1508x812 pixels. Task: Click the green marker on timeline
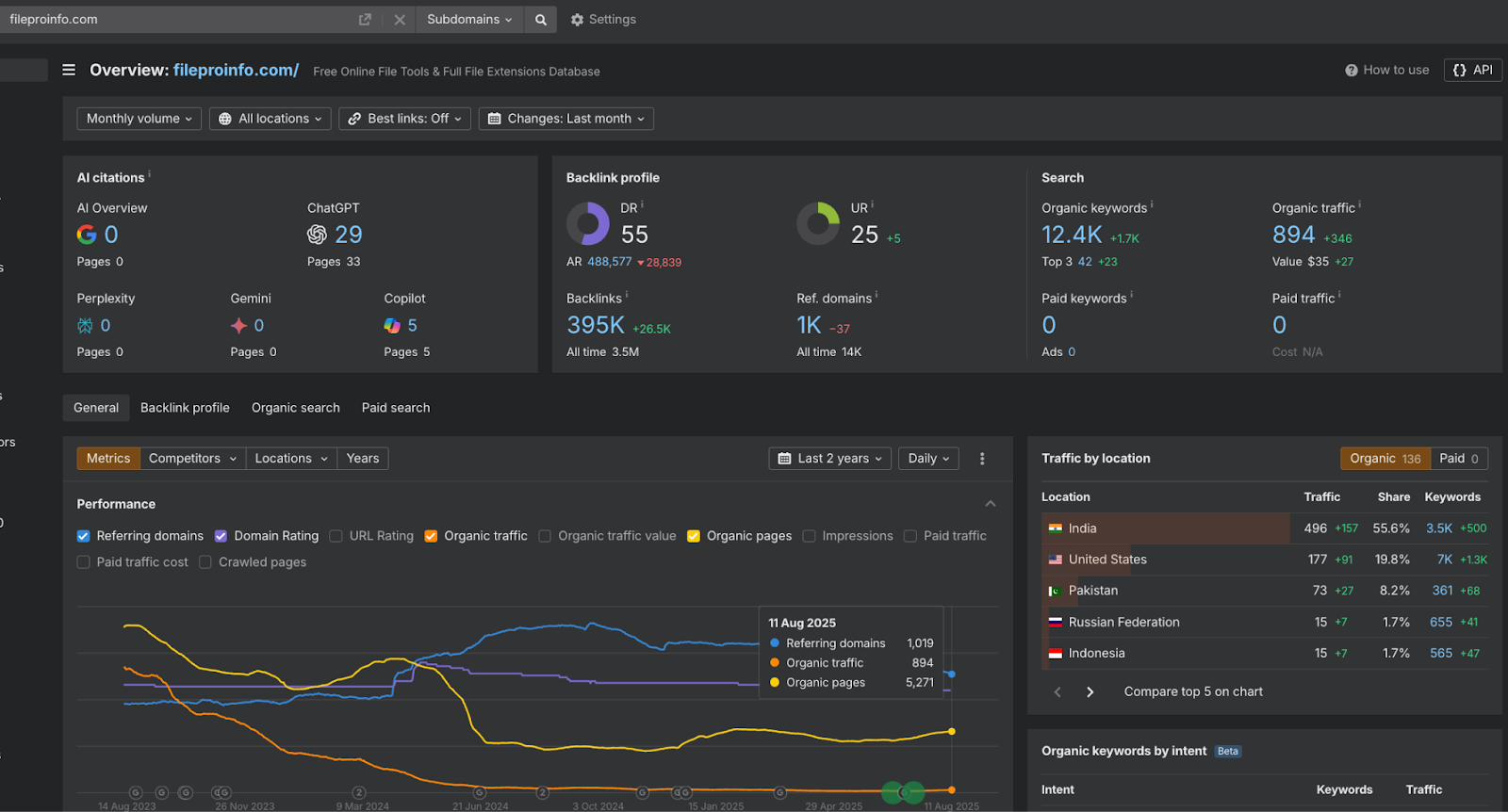[x=903, y=793]
